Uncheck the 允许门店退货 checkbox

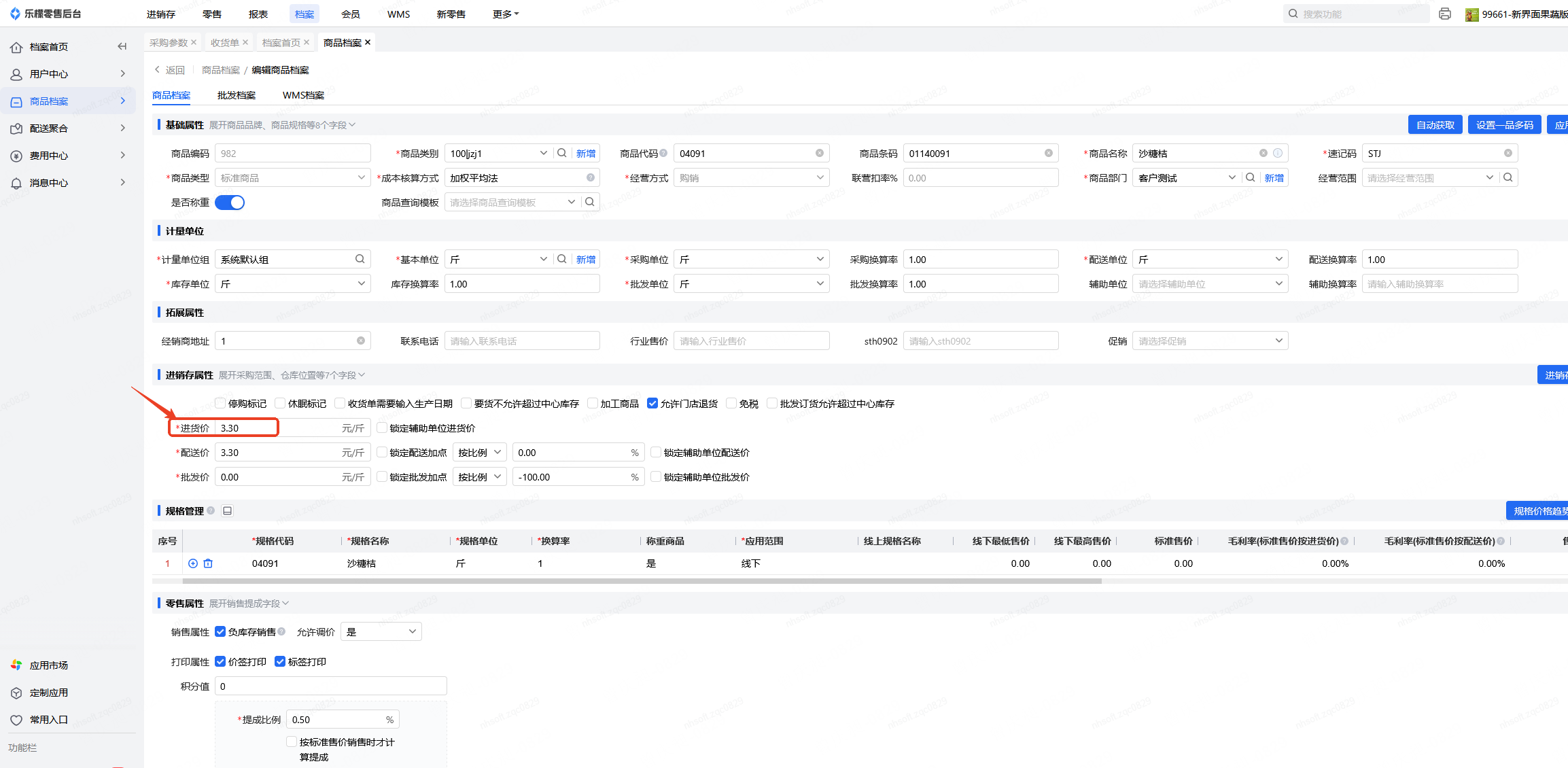click(x=652, y=404)
